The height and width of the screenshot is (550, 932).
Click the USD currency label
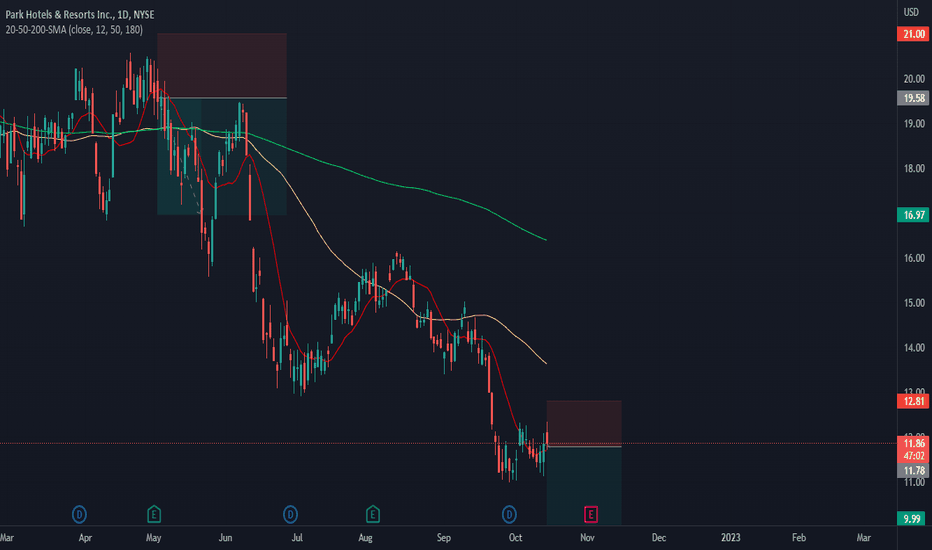(911, 12)
